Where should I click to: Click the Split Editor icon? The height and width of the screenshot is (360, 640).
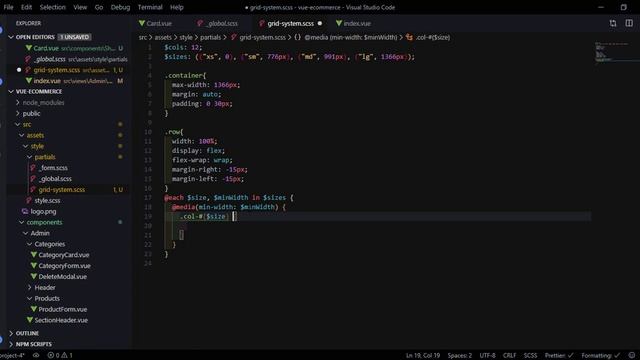(629, 24)
